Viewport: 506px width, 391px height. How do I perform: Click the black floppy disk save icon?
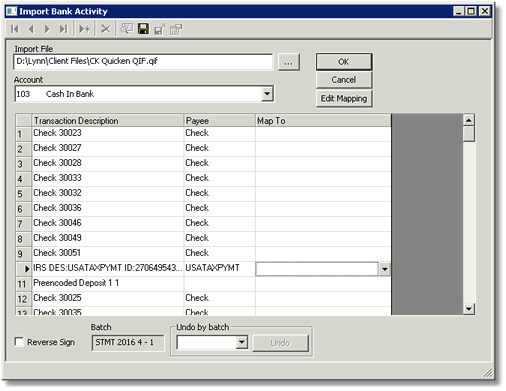click(x=143, y=29)
